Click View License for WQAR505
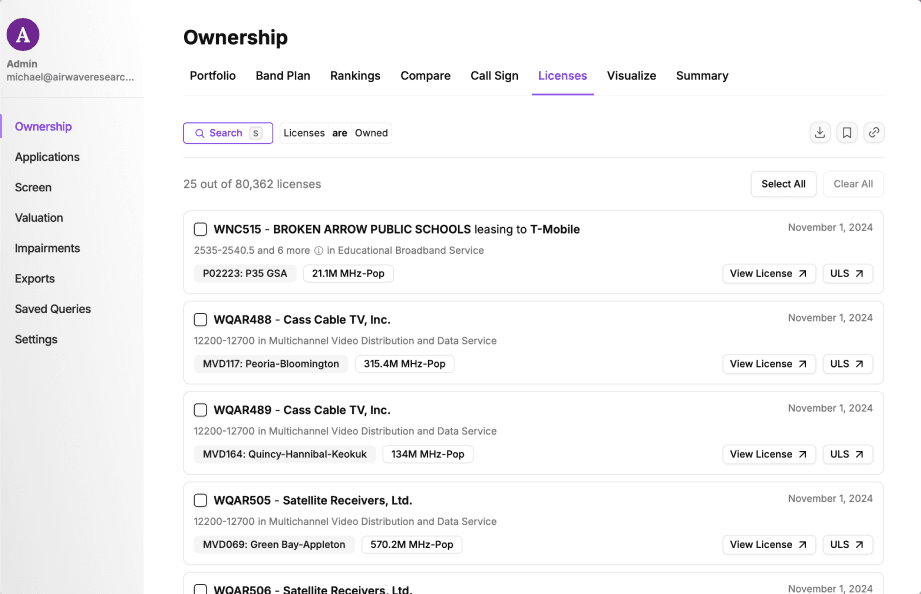The image size is (921, 594). click(x=769, y=545)
